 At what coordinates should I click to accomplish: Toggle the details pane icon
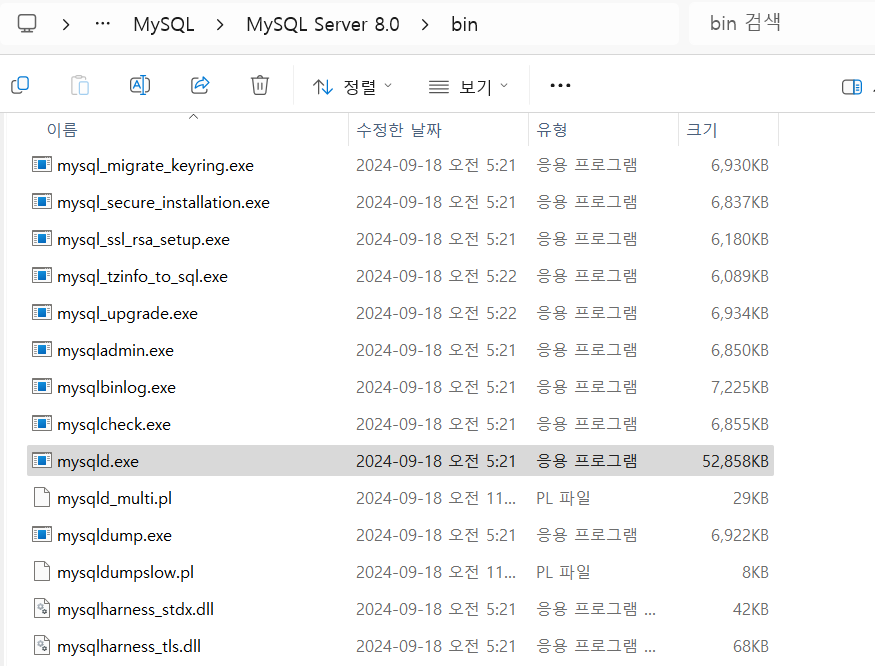click(852, 87)
